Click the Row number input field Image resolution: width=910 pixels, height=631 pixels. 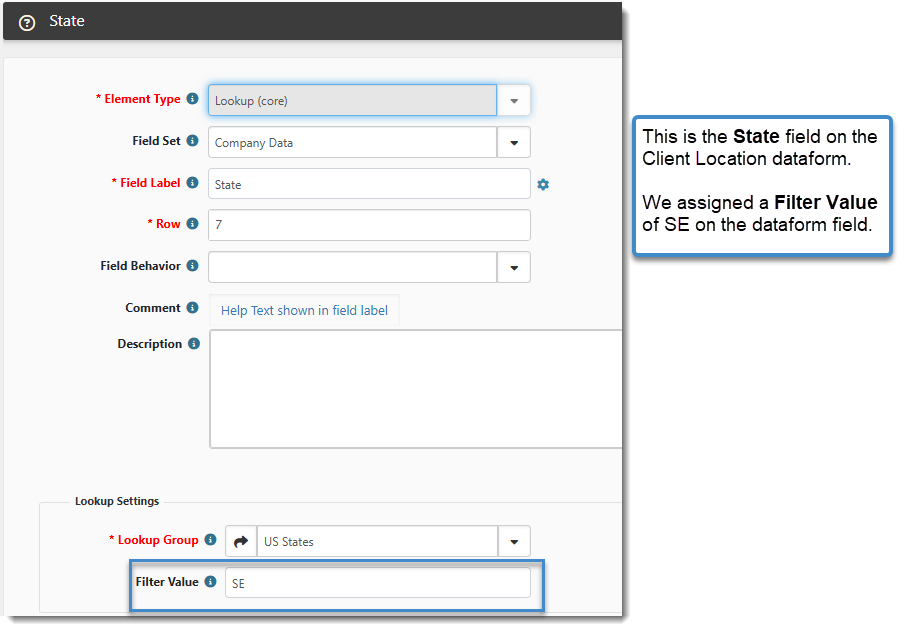pos(369,225)
